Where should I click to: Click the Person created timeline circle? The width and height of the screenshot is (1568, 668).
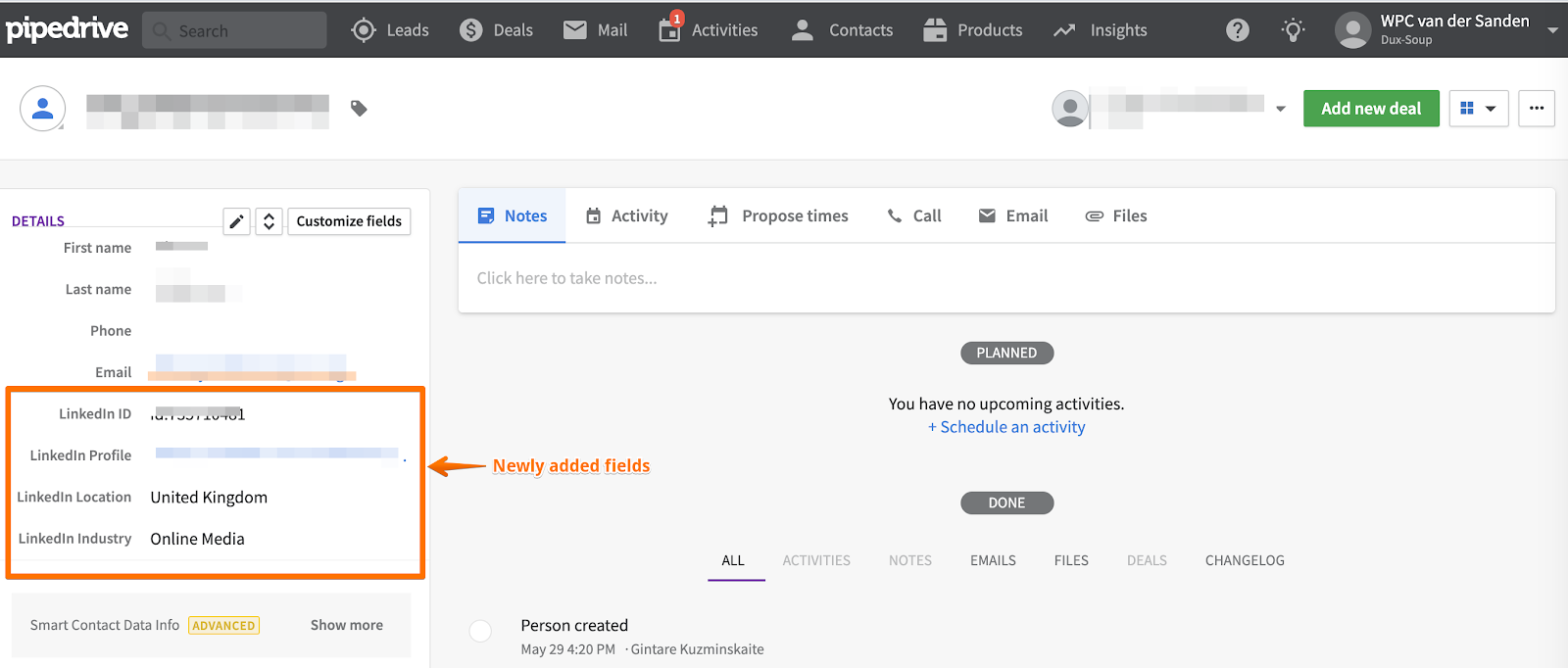pyautogui.click(x=480, y=631)
